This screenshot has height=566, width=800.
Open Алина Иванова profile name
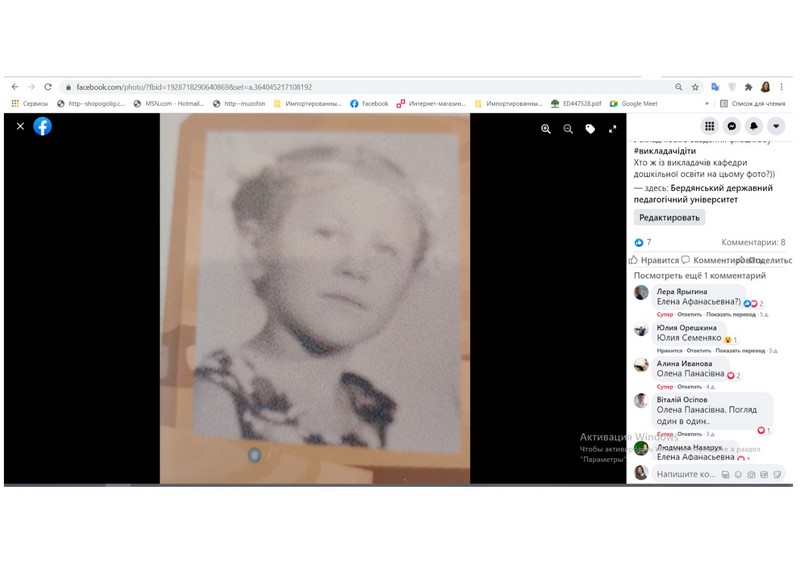click(684, 363)
